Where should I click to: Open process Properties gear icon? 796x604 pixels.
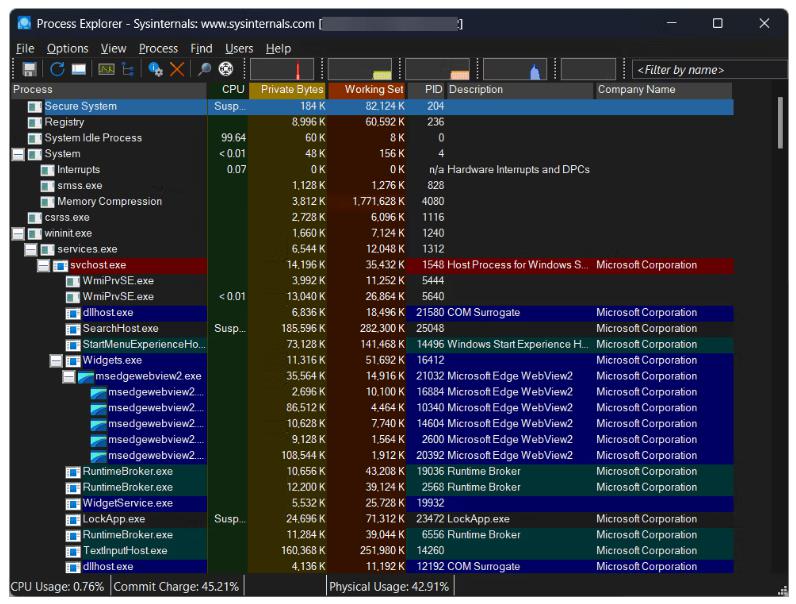tap(155, 69)
